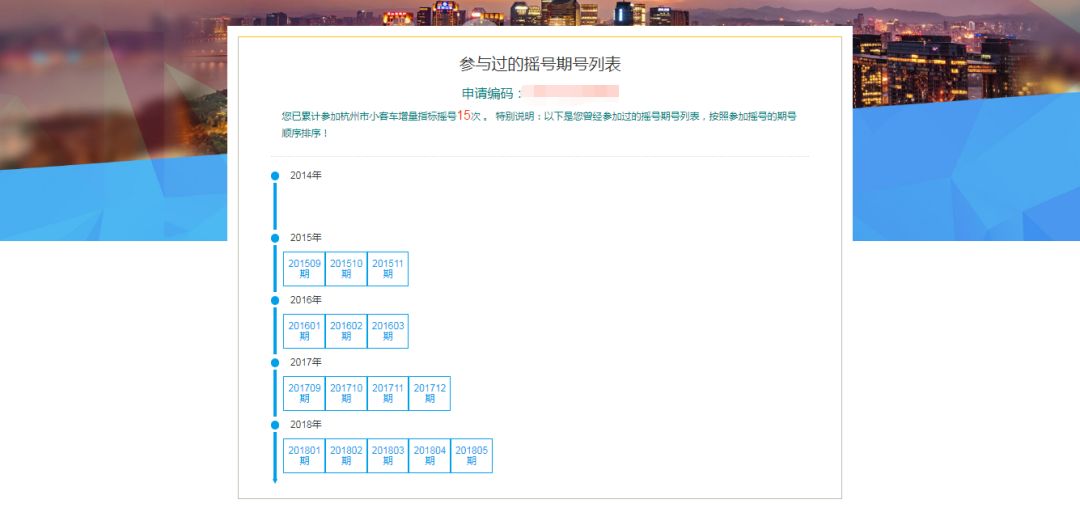This screenshot has height=508, width=1080.
Task: Click the 参与过的摇号期号列表 page heading
Action: 540,64
